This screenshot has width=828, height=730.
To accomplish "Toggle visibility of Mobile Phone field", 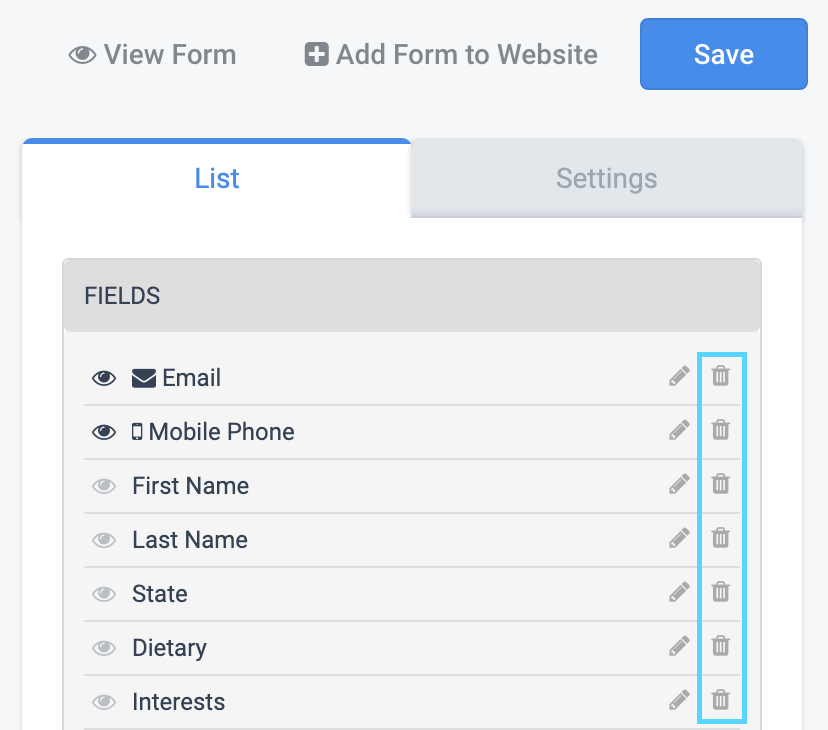I will (x=104, y=432).
